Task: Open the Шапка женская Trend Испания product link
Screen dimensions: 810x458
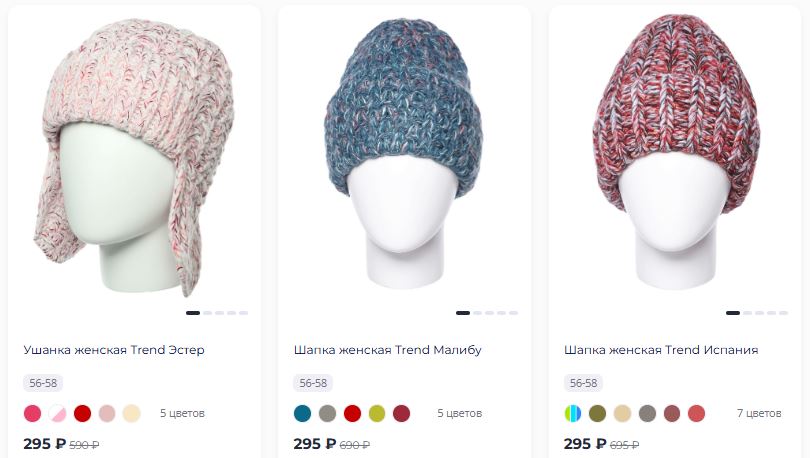Action: [661, 350]
